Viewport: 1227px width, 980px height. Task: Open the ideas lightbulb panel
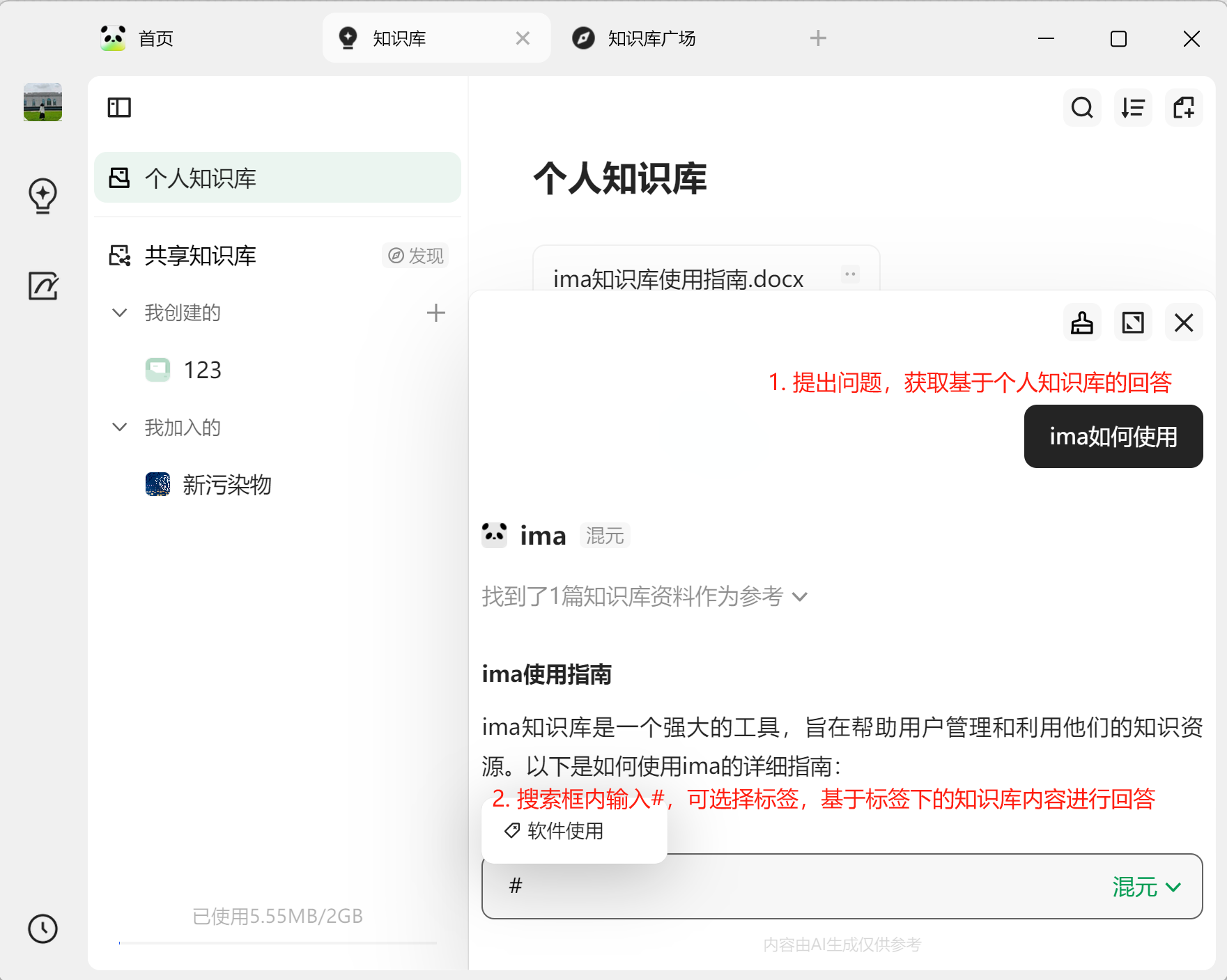coord(43,196)
